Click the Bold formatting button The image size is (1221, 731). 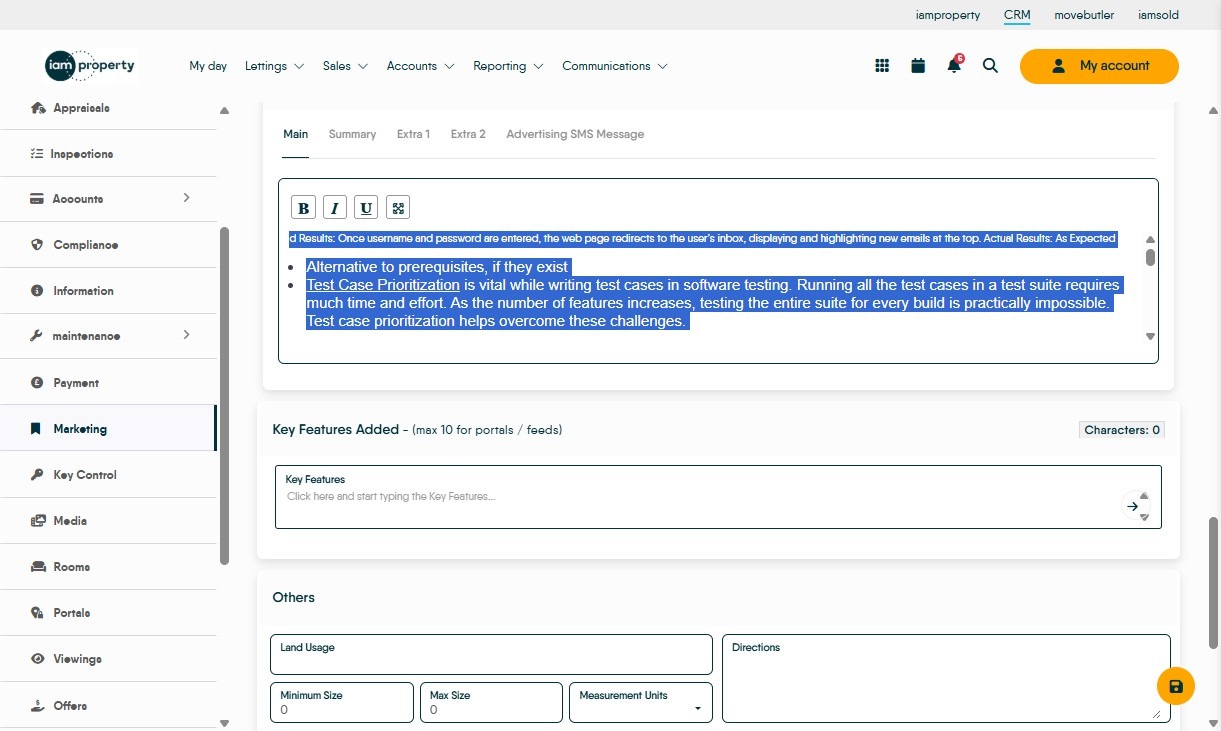(303, 208)
